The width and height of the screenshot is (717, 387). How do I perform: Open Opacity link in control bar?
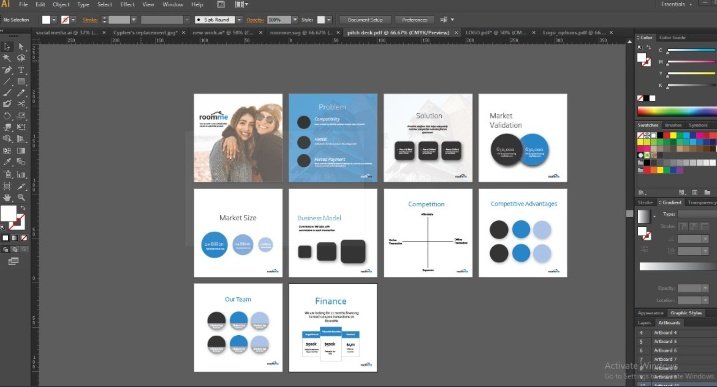(255, 20)
